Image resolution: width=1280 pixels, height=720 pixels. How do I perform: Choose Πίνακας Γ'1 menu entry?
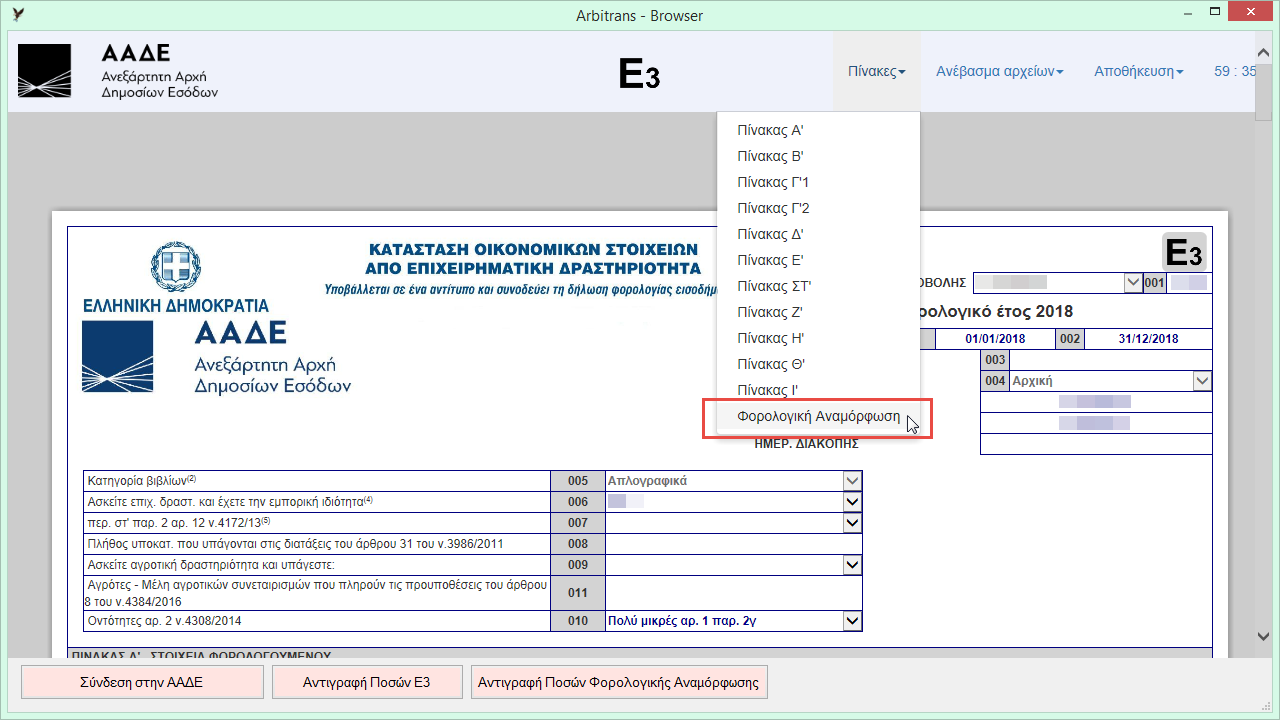(818, 182)
